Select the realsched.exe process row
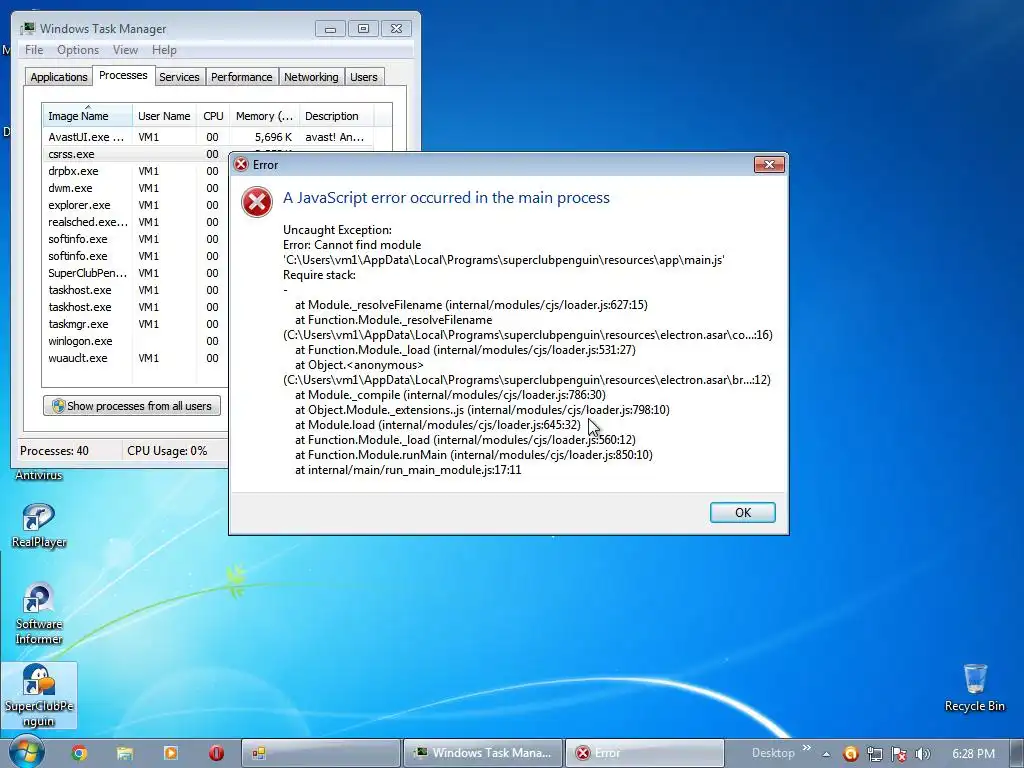Image resolution: width=1024 pixels, height=768 pixels. 136,222
